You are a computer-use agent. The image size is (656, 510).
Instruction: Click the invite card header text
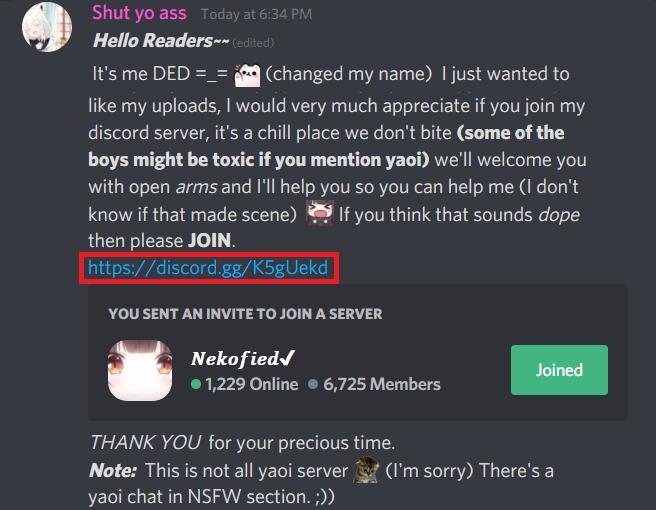tap(245, 314)
